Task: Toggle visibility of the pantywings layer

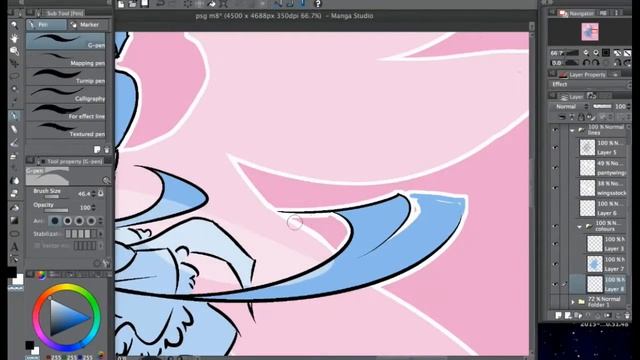Action: pos(555,168)
